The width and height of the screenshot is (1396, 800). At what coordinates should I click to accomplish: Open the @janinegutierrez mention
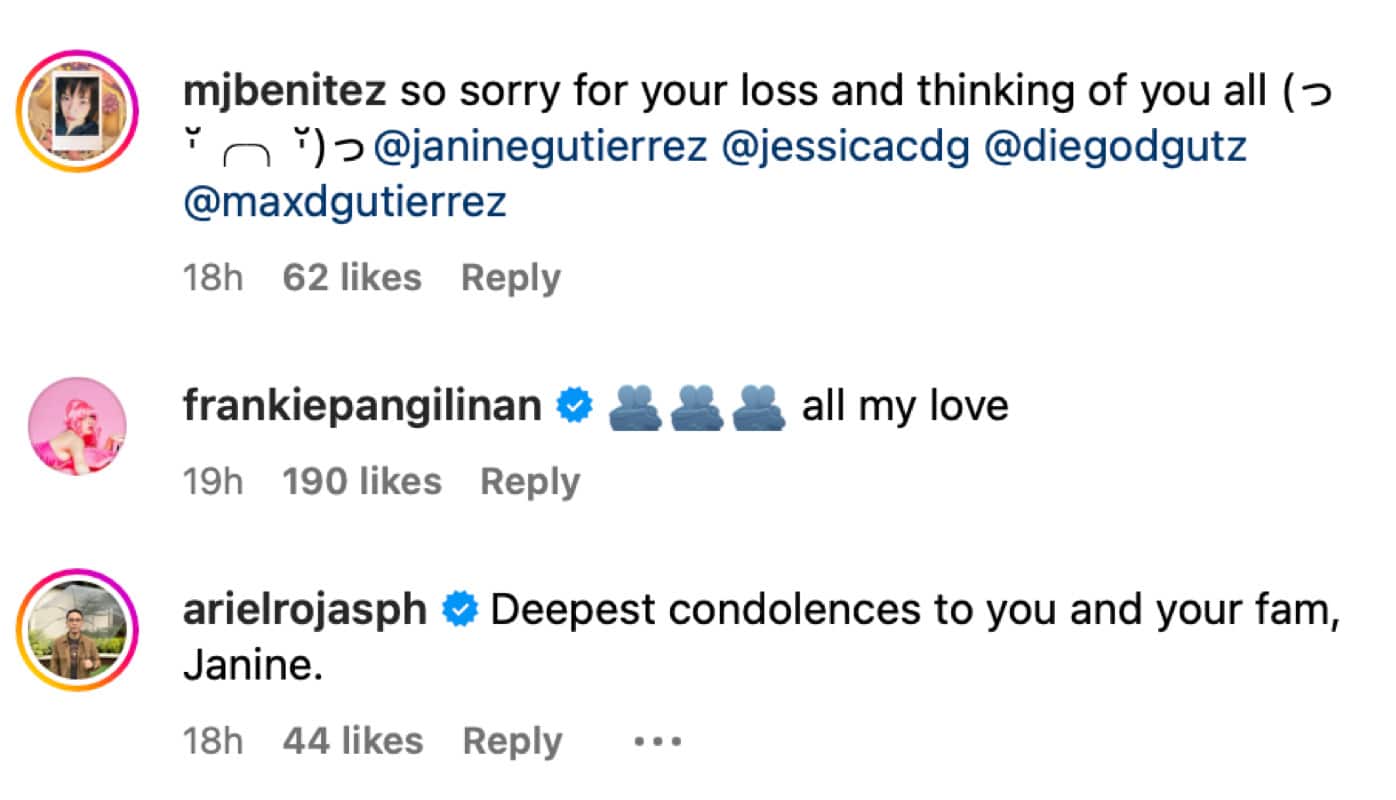click(x=540, y=148)
